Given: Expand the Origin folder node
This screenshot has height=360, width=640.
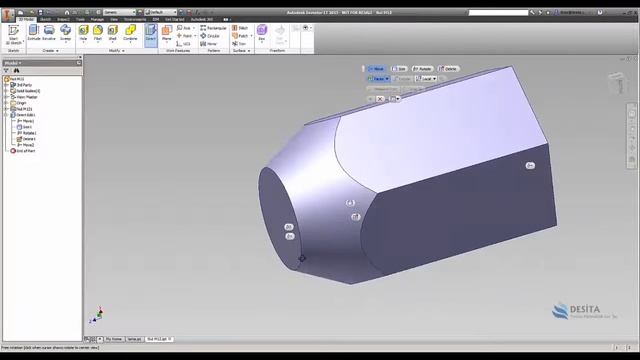Looking at the screenshot, I should 6,103.
